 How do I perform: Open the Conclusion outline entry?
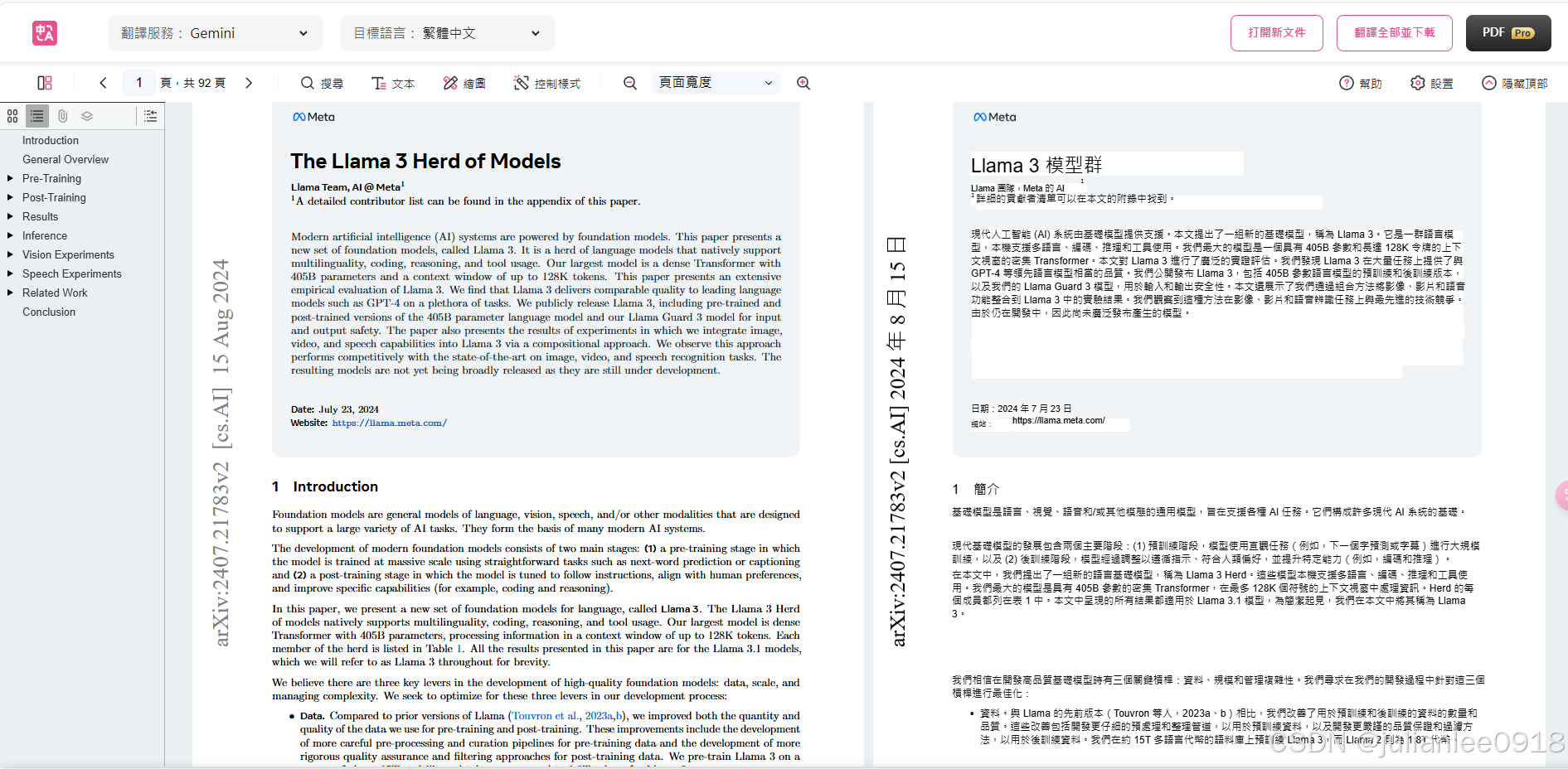click(x=49, y=312)
